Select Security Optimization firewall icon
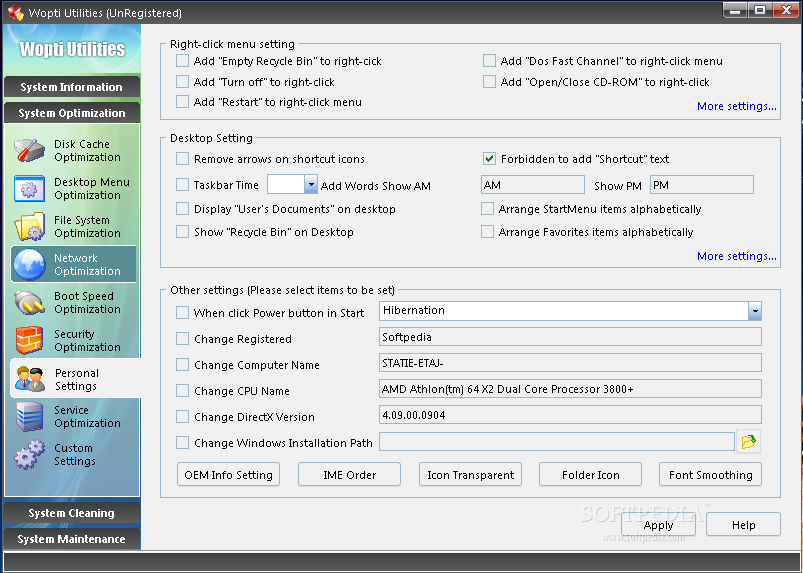Image resolution: width=803 pixels, height=573 pixels. click(x=30, y=341)
